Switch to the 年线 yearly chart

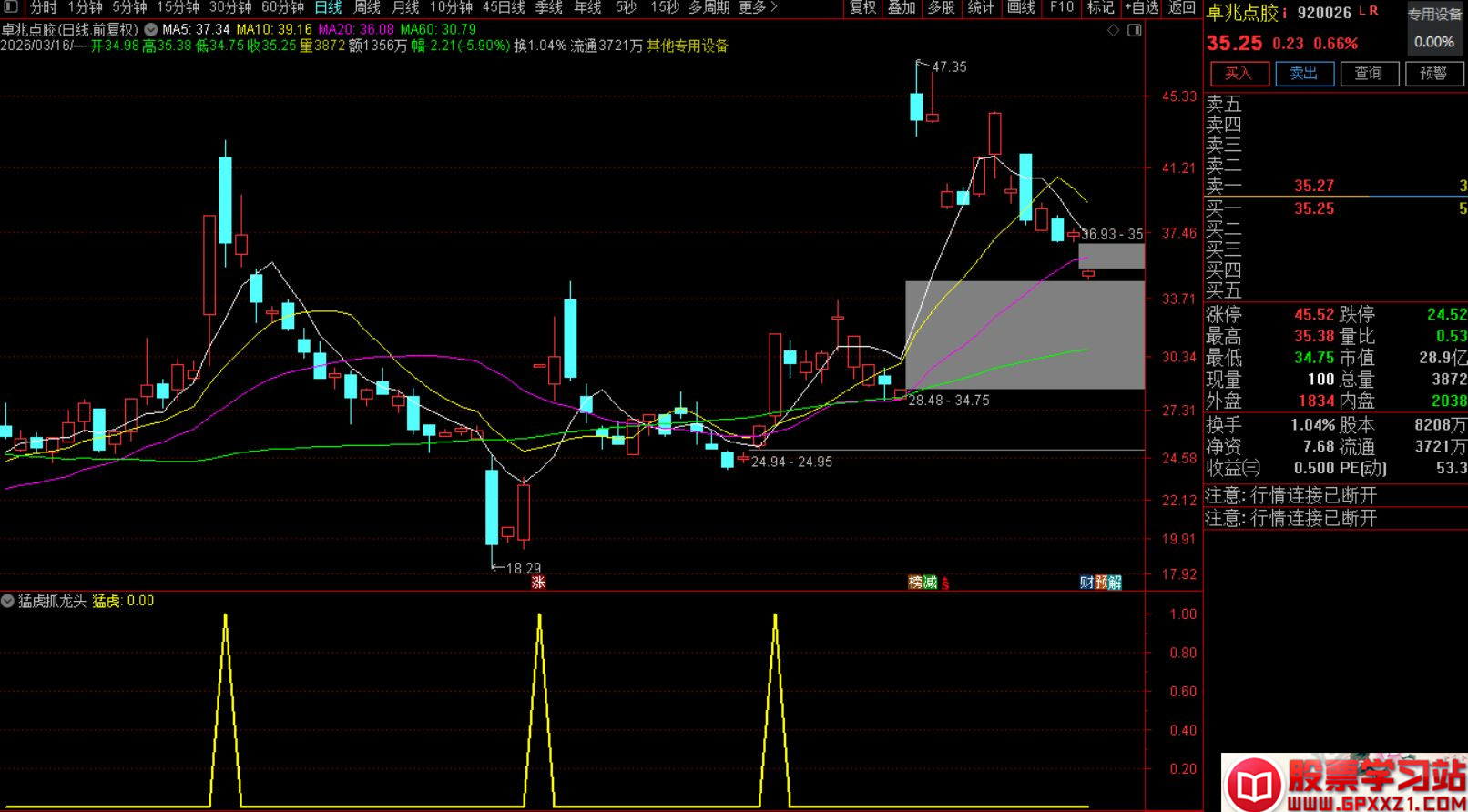pos(587,7)
